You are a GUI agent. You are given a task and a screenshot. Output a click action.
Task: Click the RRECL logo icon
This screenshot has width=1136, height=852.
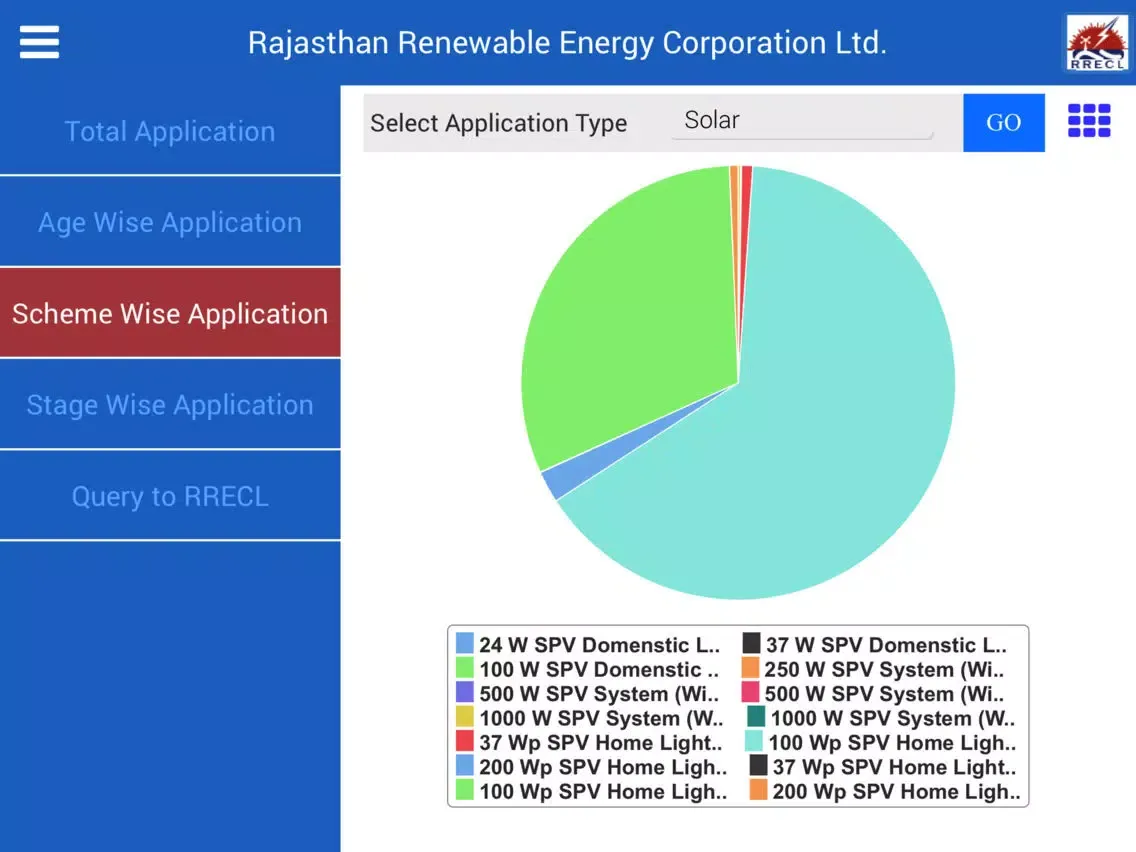(1097, 43)
